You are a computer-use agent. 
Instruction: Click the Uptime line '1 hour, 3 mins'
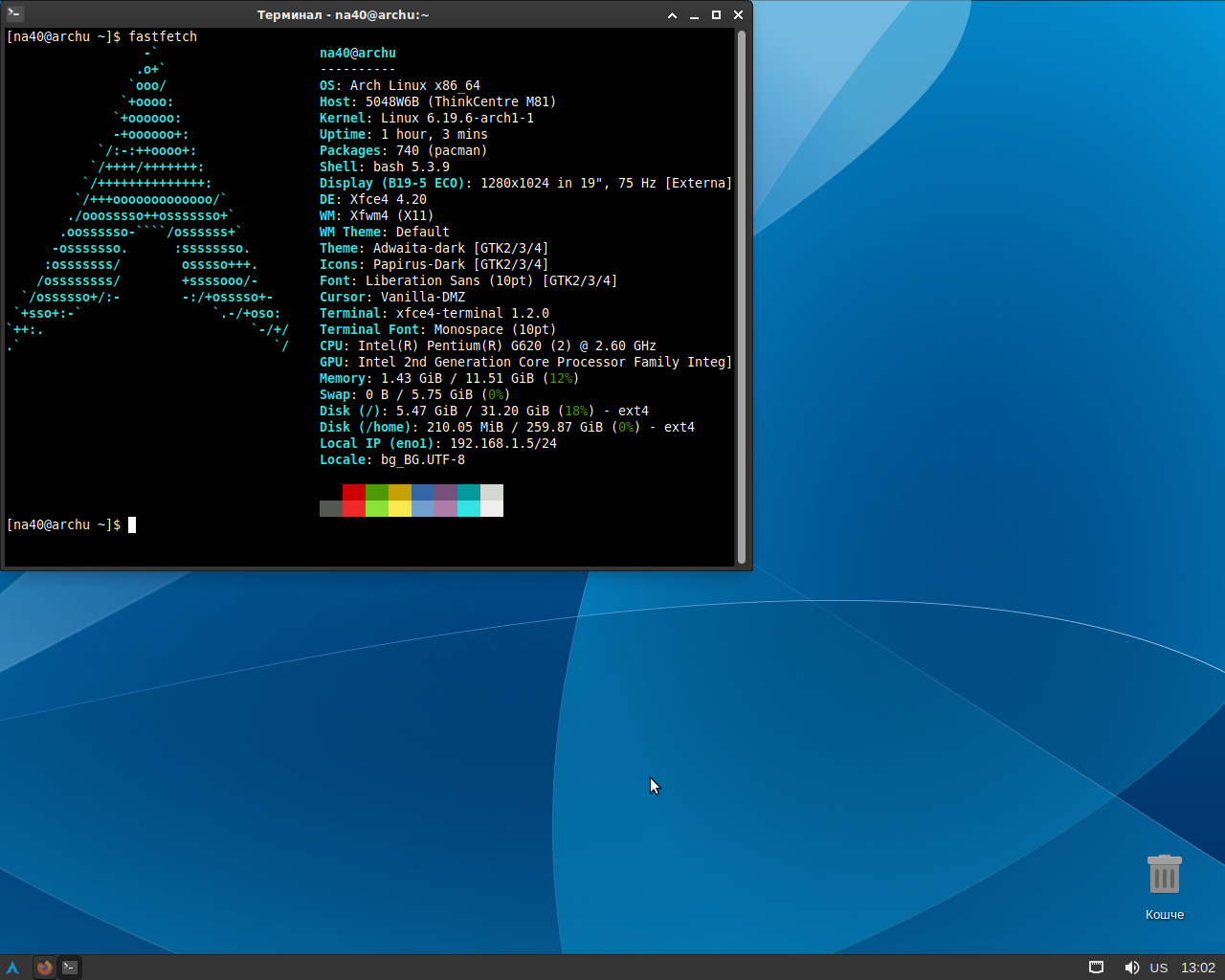tap(404, 134)
